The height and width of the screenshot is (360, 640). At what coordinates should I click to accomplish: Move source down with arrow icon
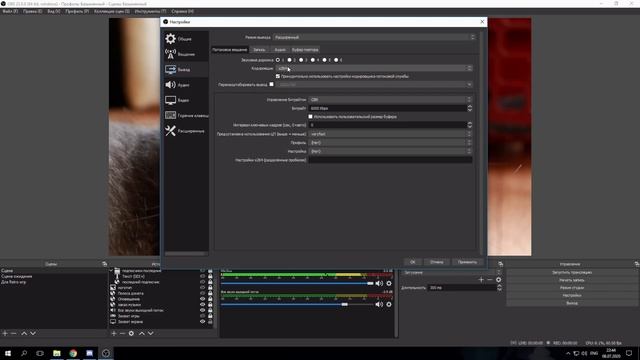tap(151, 333)
